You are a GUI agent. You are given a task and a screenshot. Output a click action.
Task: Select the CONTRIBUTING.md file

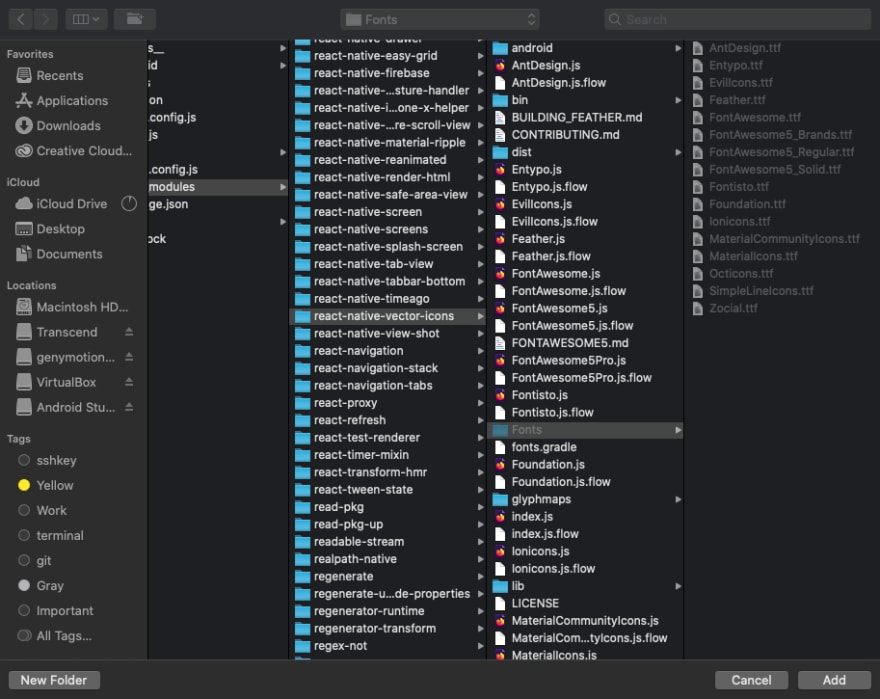585,135
